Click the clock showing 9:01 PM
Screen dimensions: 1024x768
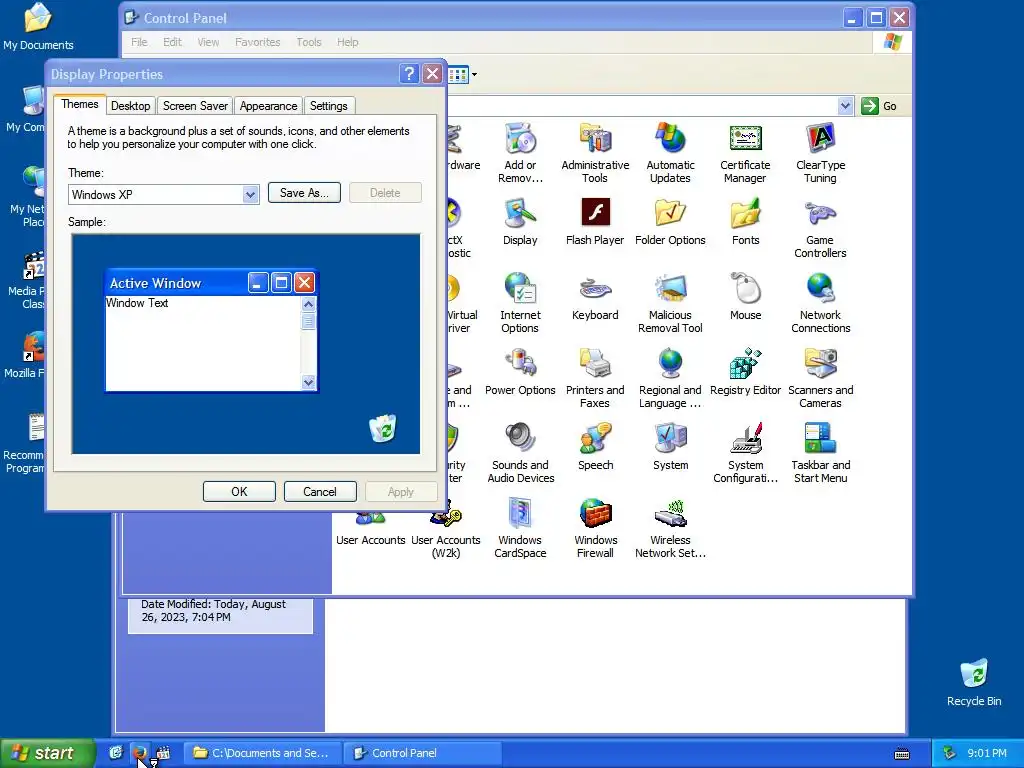coord(987,753)
